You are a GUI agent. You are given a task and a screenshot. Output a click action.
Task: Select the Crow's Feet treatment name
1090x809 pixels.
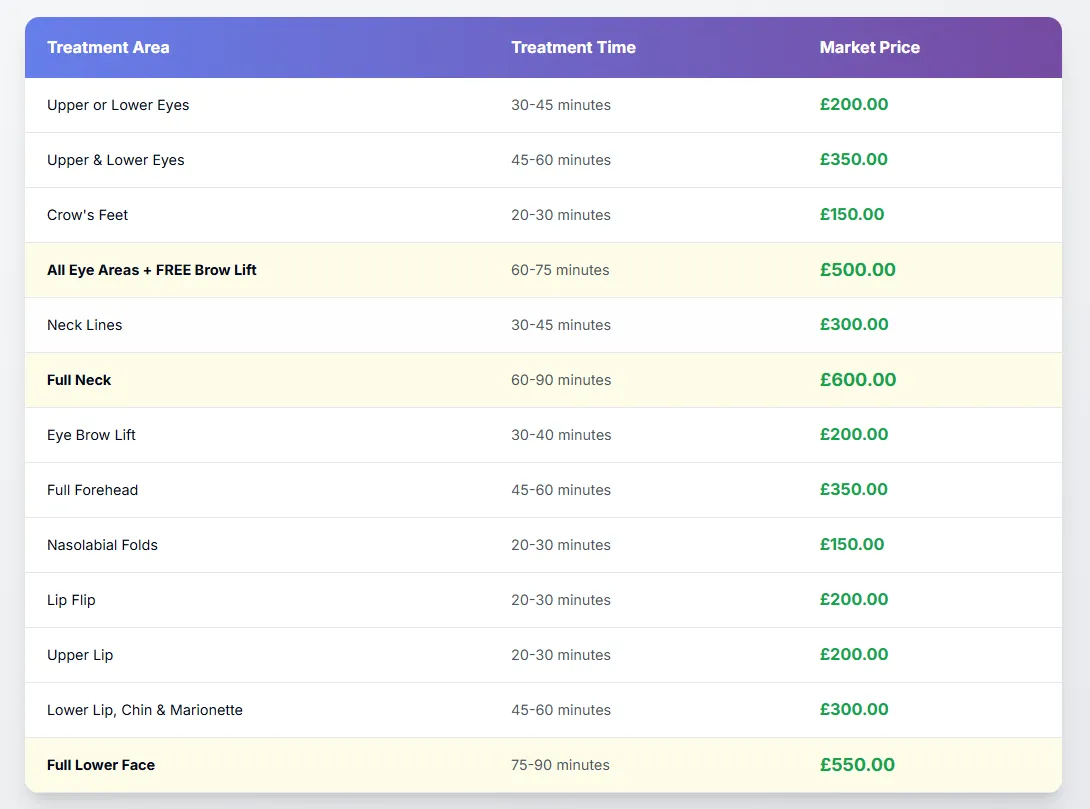coord(88,215)
